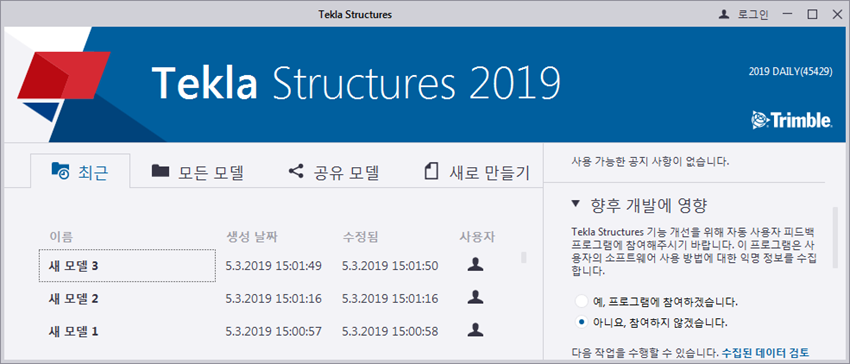Click the user icon in 새 모델 2 row
This screenshot has height=364, width=850.
coord(475,297)
